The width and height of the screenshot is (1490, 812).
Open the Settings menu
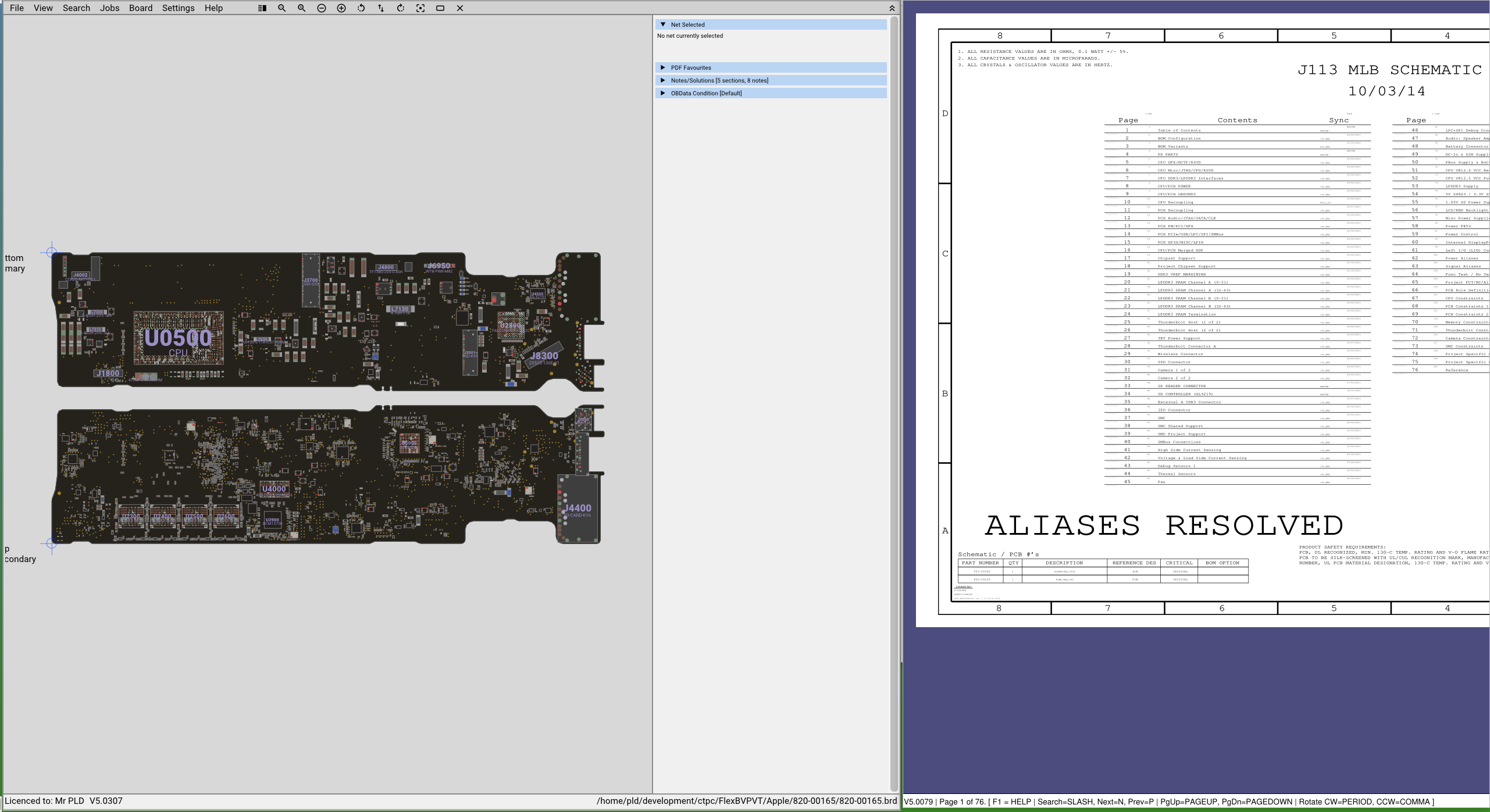178,8
